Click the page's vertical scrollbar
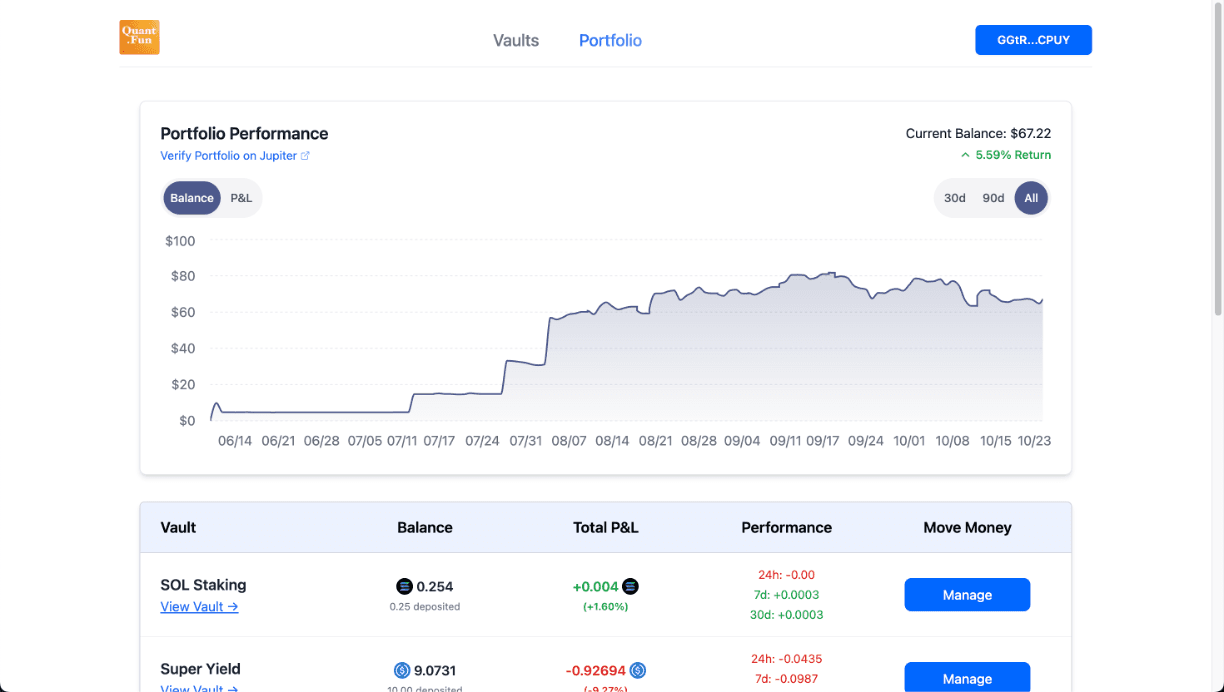 (1217, 160)
